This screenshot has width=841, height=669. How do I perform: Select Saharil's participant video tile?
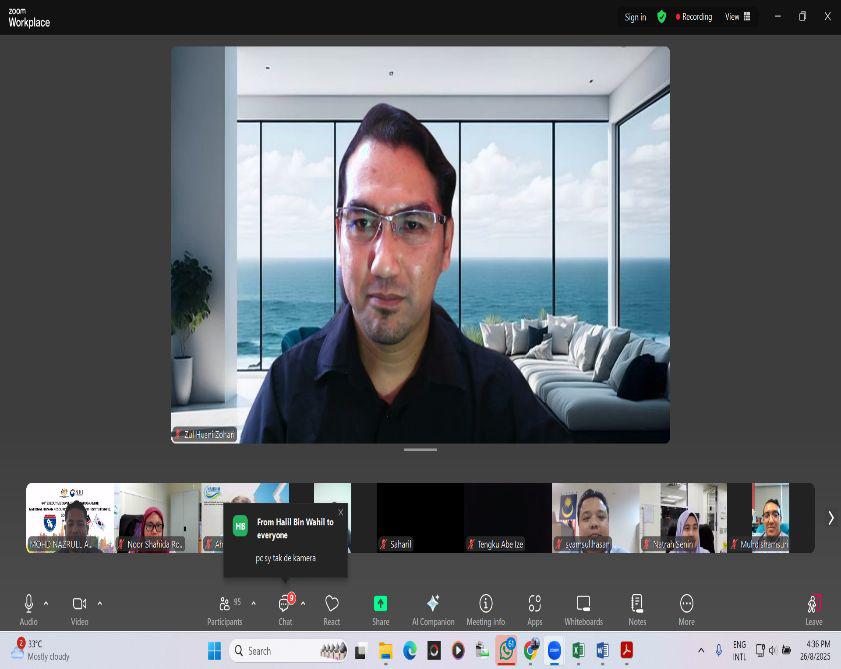(420, 518)
